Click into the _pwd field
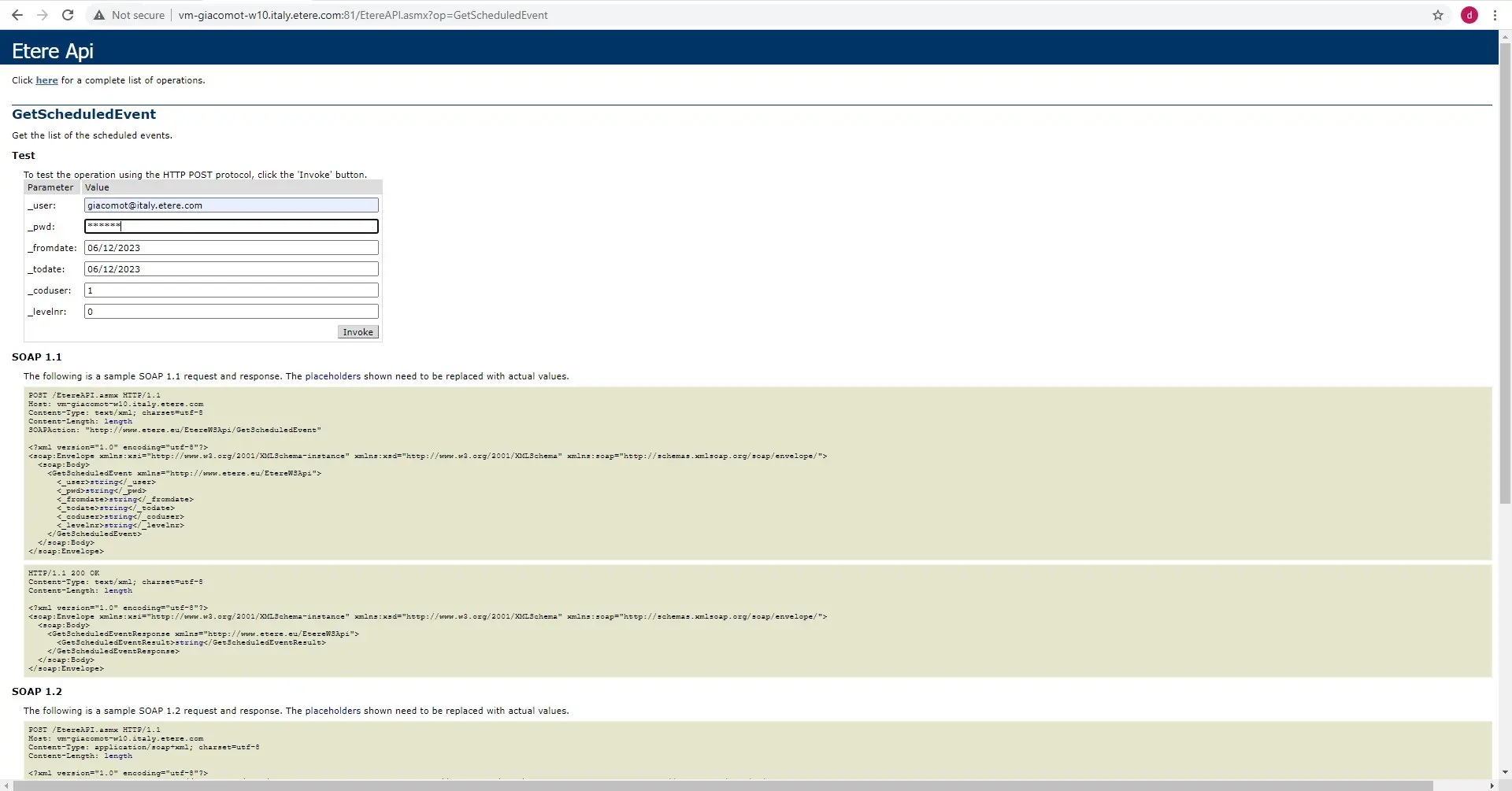 [231, 227]
